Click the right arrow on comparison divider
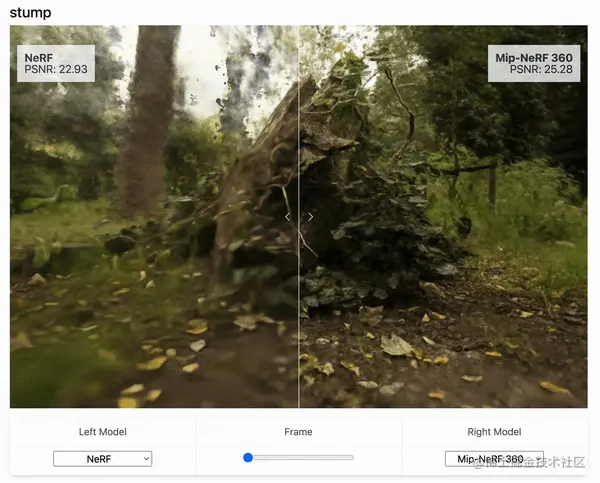600x483 pixels. [310, 217]
